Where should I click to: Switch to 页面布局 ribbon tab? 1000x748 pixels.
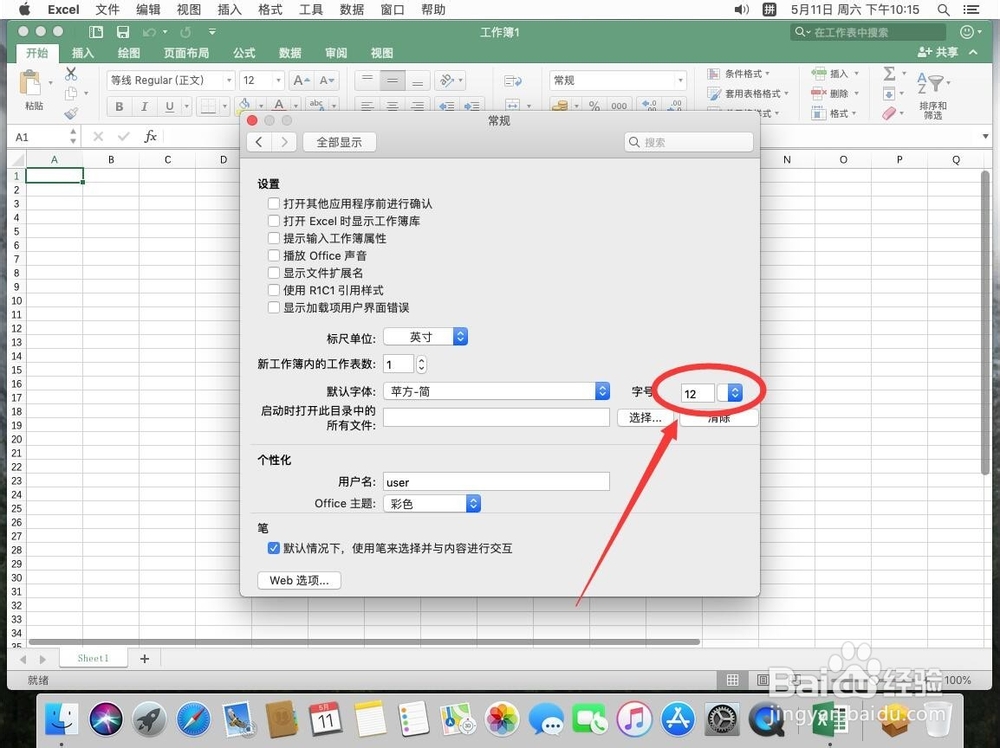[186, 53]
